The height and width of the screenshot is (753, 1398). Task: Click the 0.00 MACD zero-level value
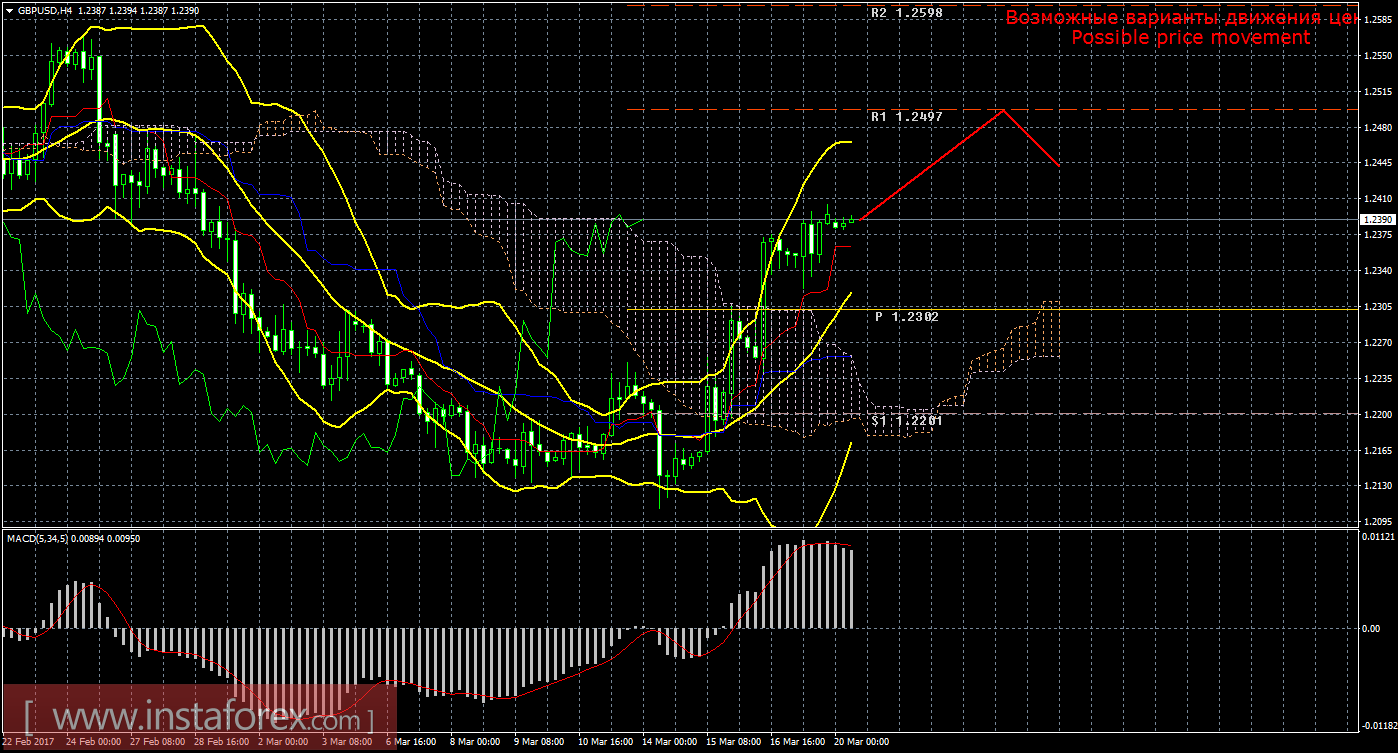(1373, 628)
